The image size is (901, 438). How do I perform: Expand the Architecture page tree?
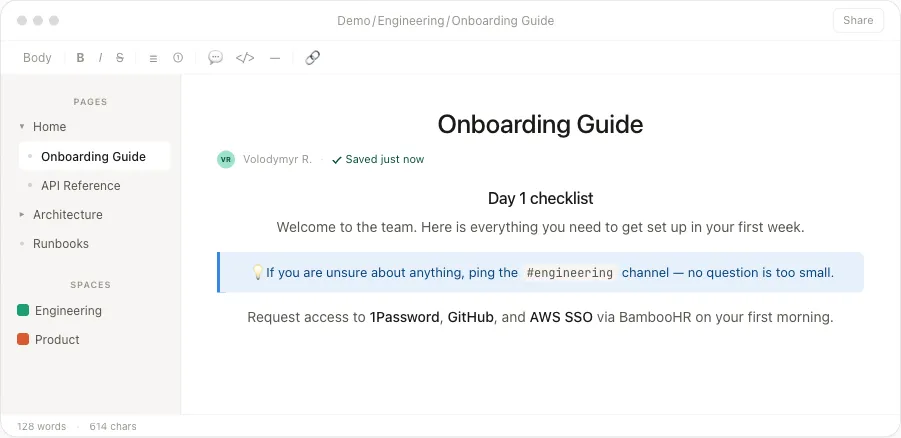tap(22, 215)
